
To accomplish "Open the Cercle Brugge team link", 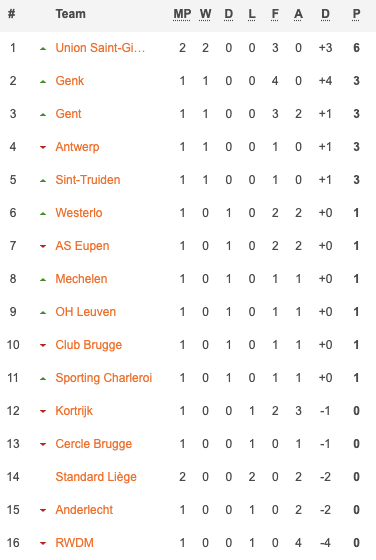I will [94, 444].
